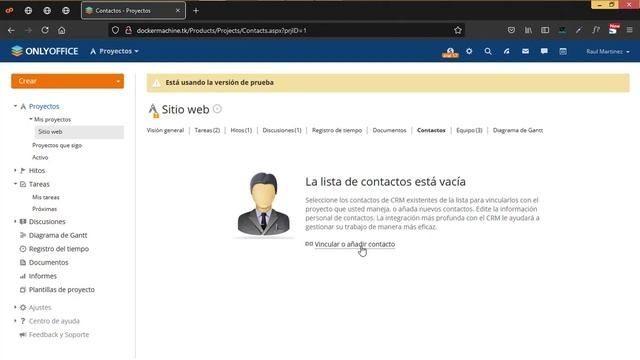640x360 pixels.
Task: Switch to the Discusiones (1) tab
Action: [282, 130]
